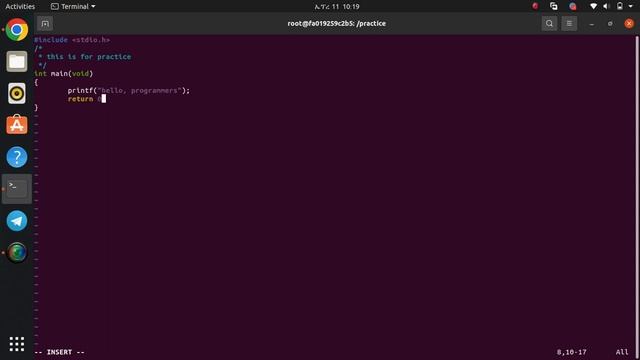Maximize the terminal window
640x360 pixels.
(x=610, y=24)
